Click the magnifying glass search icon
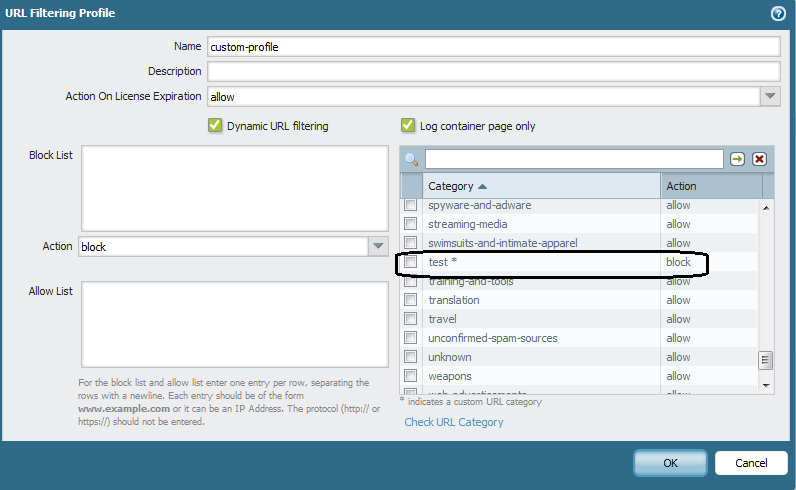Screen dimensions: 796x490 click(411, 160)
